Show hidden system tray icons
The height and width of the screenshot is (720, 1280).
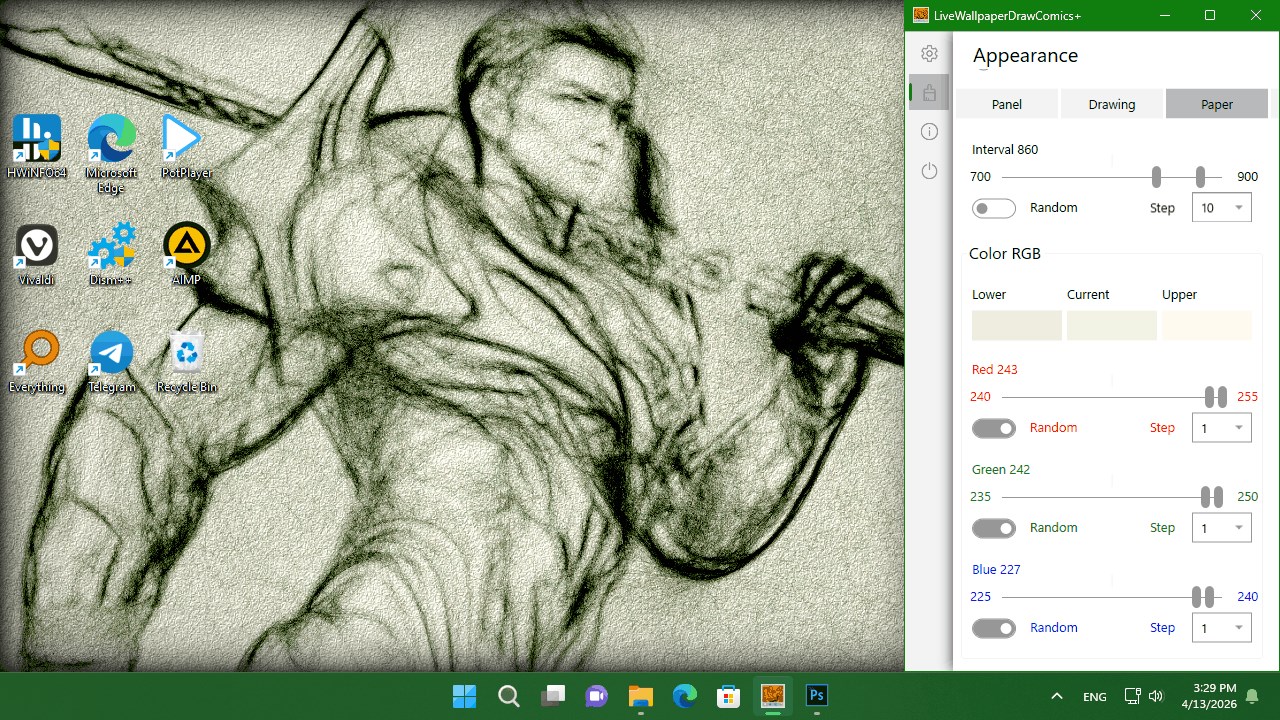[1057, 696]
